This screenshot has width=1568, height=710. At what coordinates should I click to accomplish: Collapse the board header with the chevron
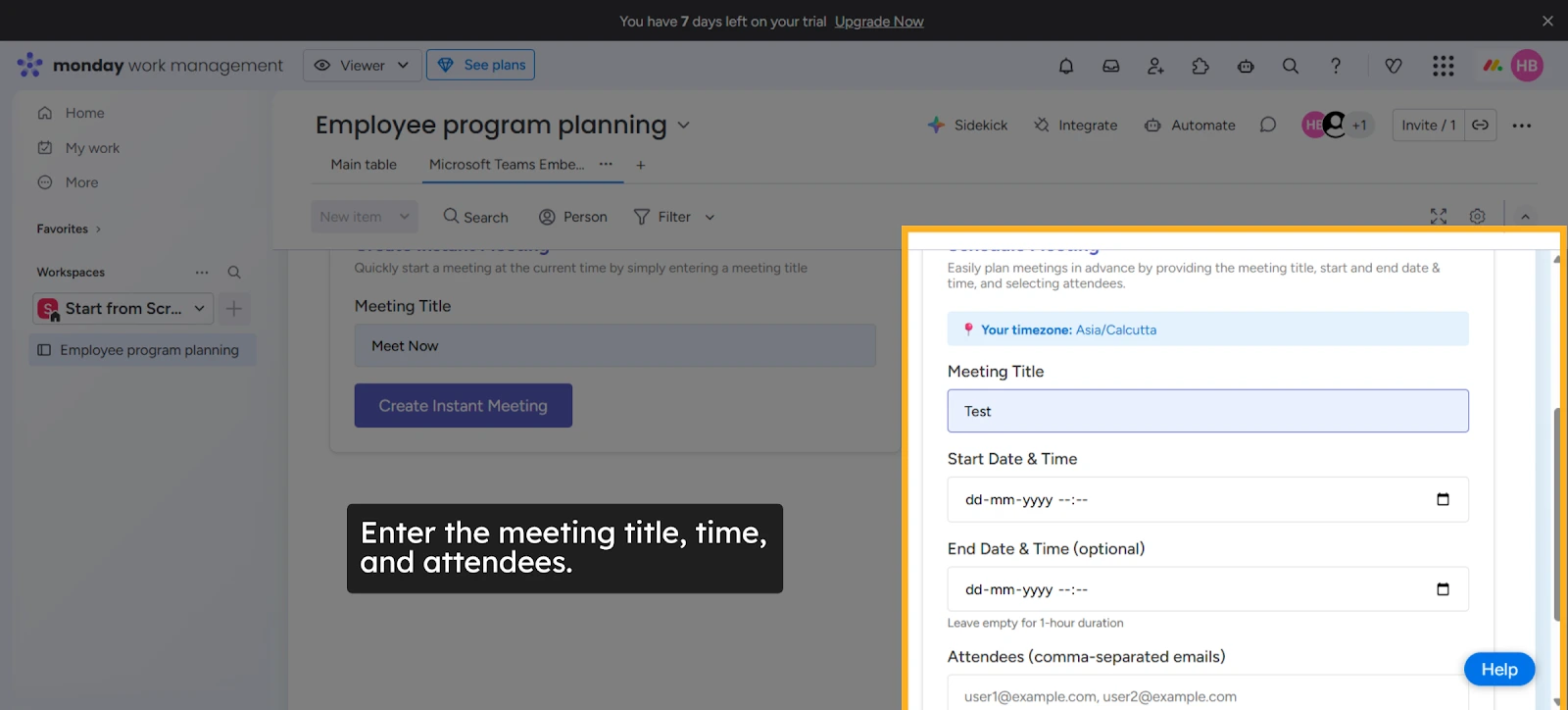coord(1525,217)
